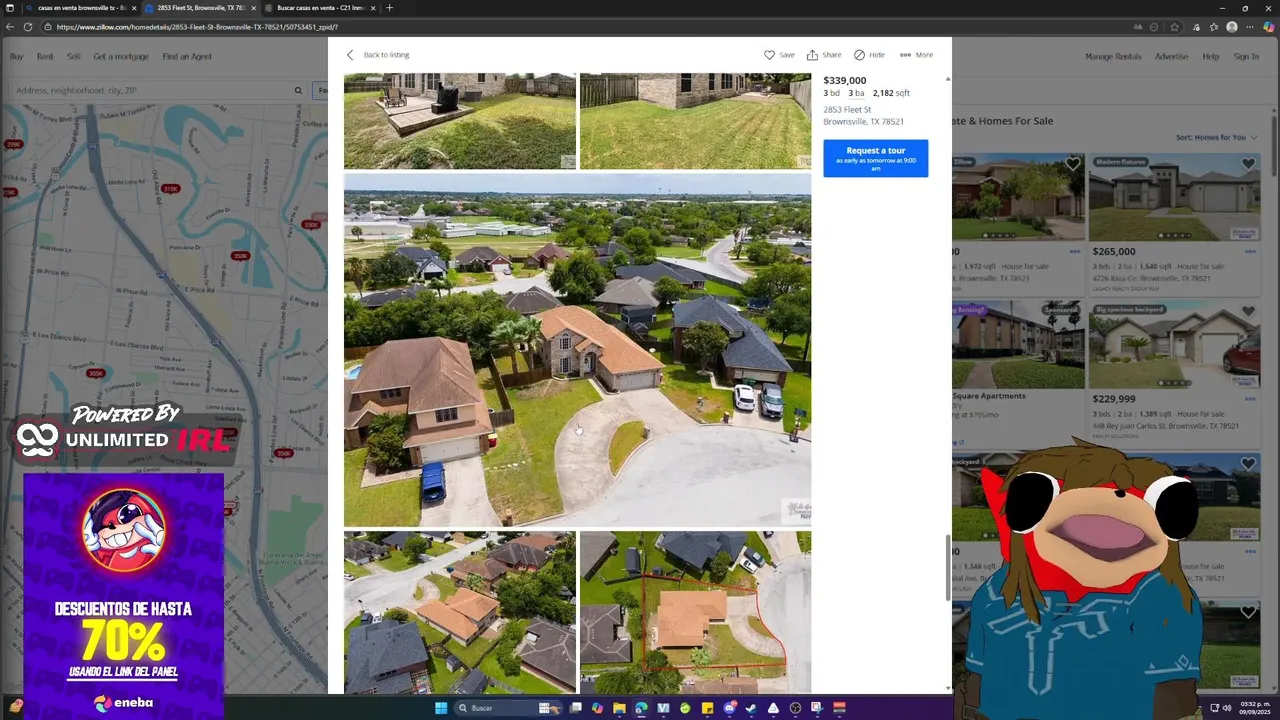Open Get a mortgage menu item
The image size is (1280, 720).
[121, 57]
